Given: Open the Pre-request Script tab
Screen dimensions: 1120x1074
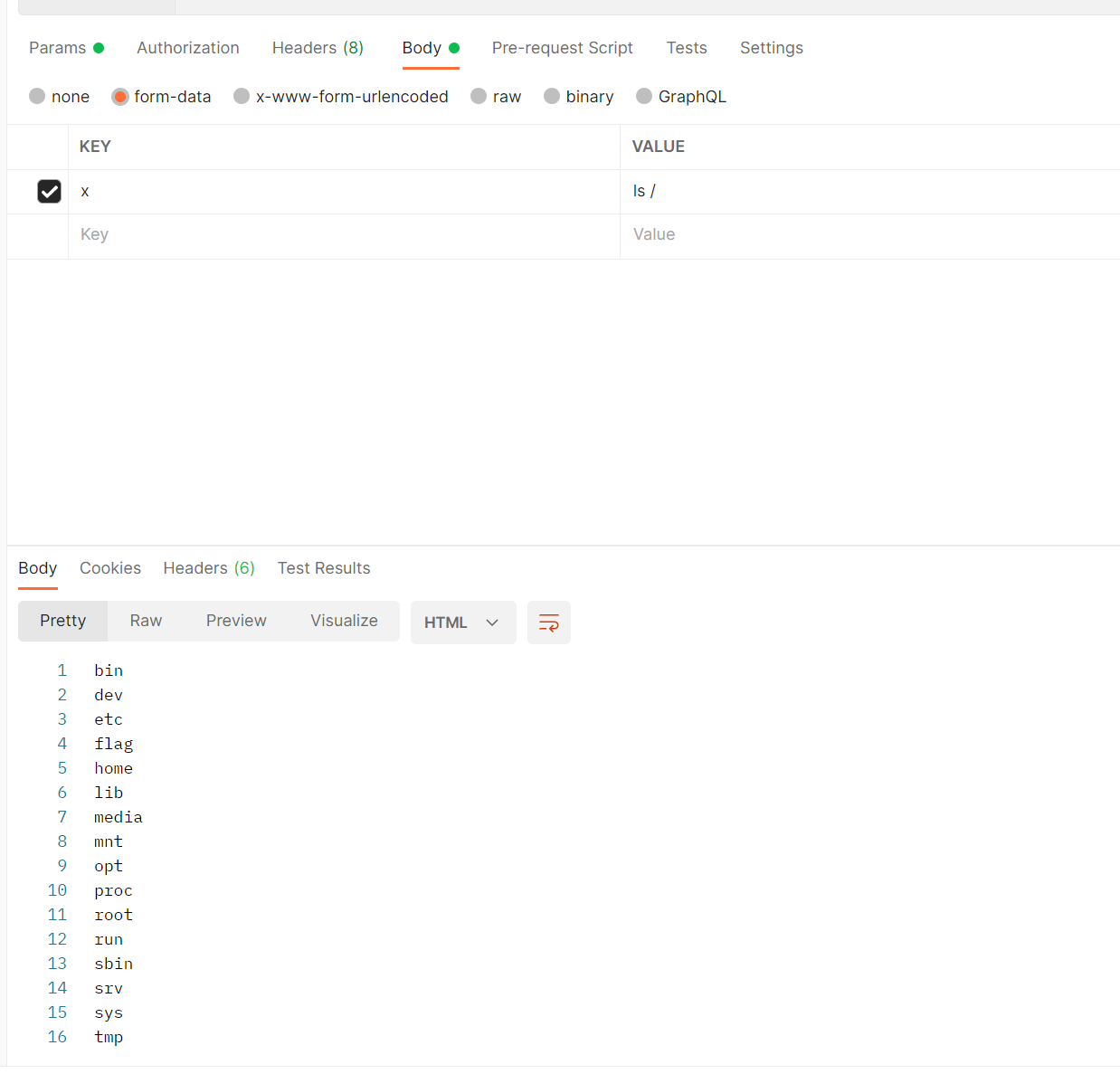Looking at the screenshot, I should (x=562, y=48).
